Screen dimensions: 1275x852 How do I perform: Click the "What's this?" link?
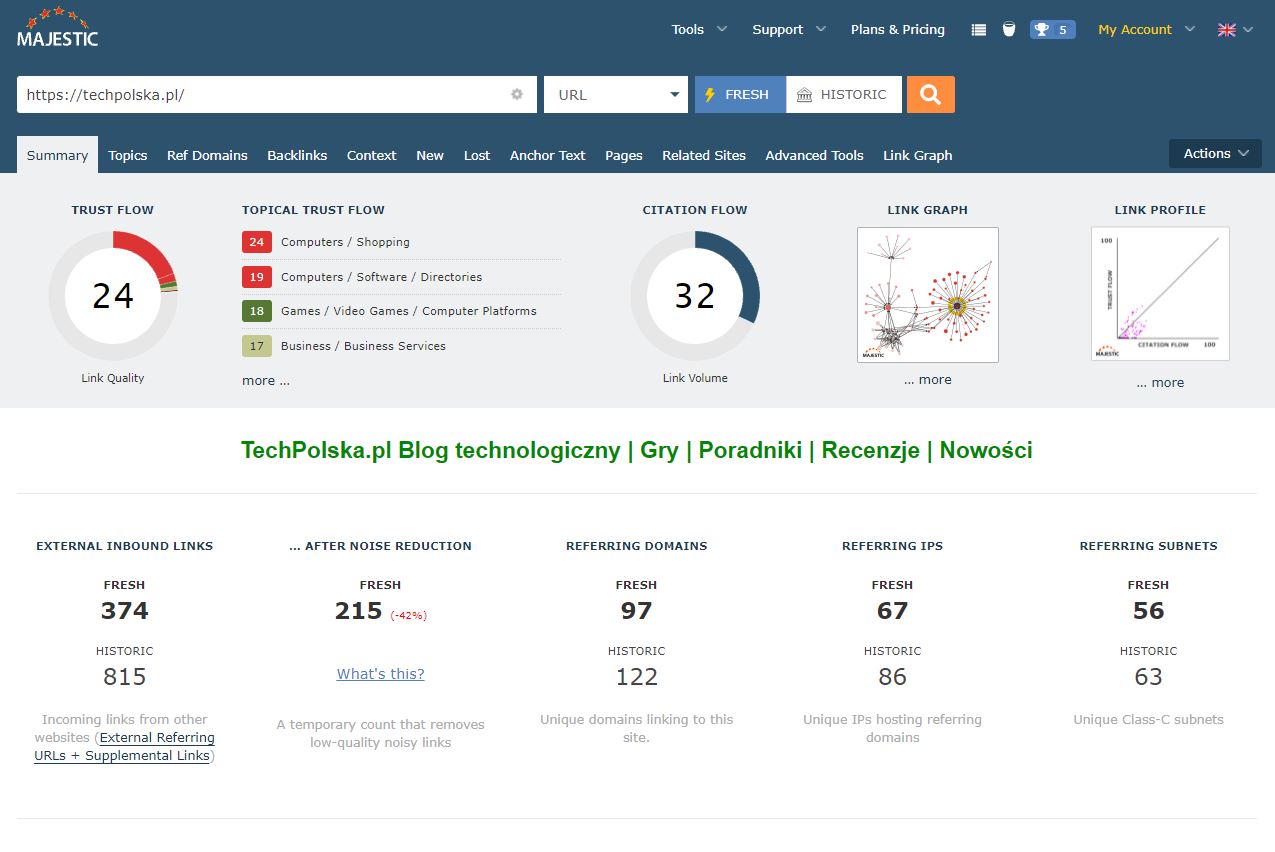[380, 674]
